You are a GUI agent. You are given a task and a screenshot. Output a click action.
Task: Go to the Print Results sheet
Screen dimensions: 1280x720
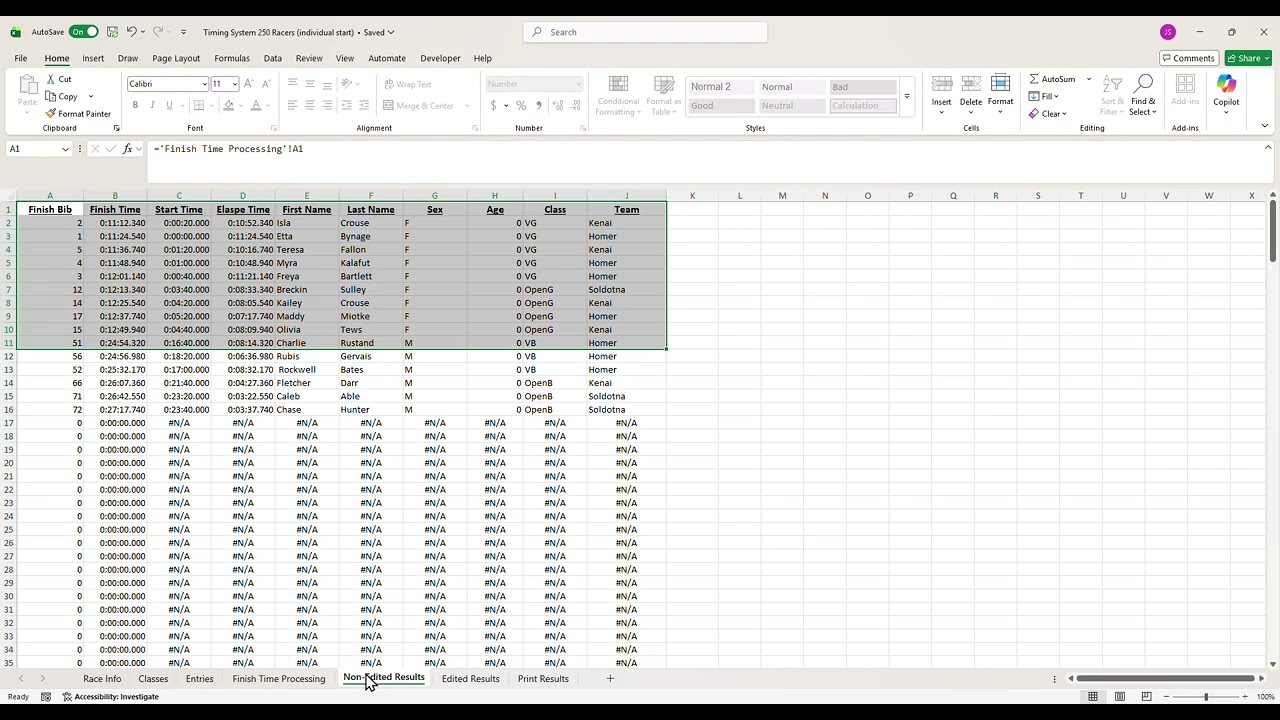click(543, 679)
